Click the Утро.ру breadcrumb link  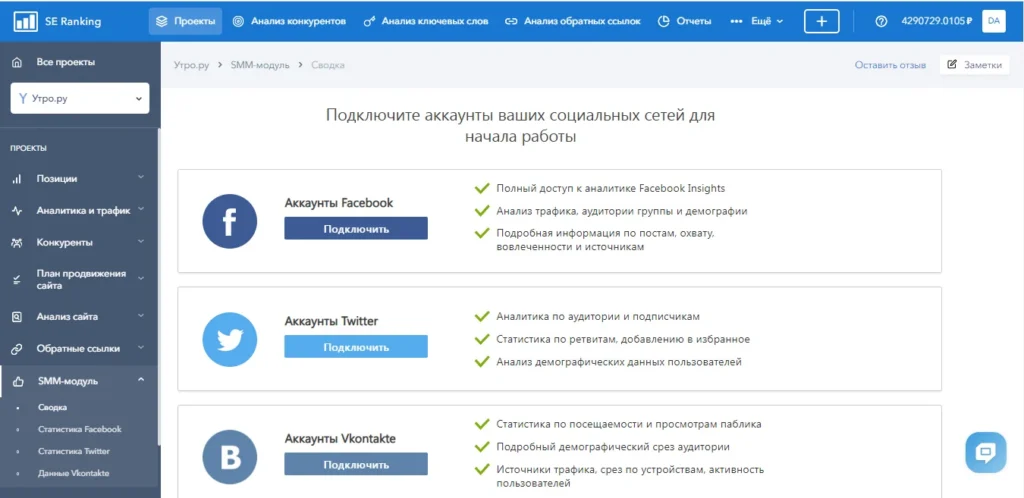[191, 65]
